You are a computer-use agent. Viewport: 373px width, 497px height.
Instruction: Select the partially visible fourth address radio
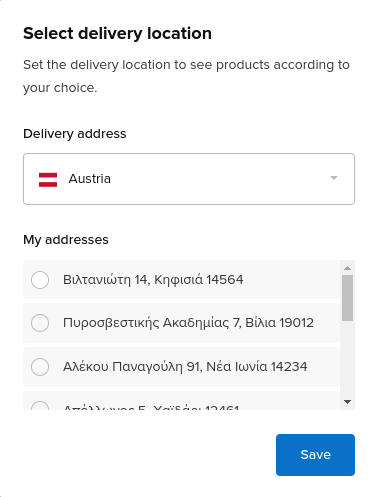[x=40, y=405]
